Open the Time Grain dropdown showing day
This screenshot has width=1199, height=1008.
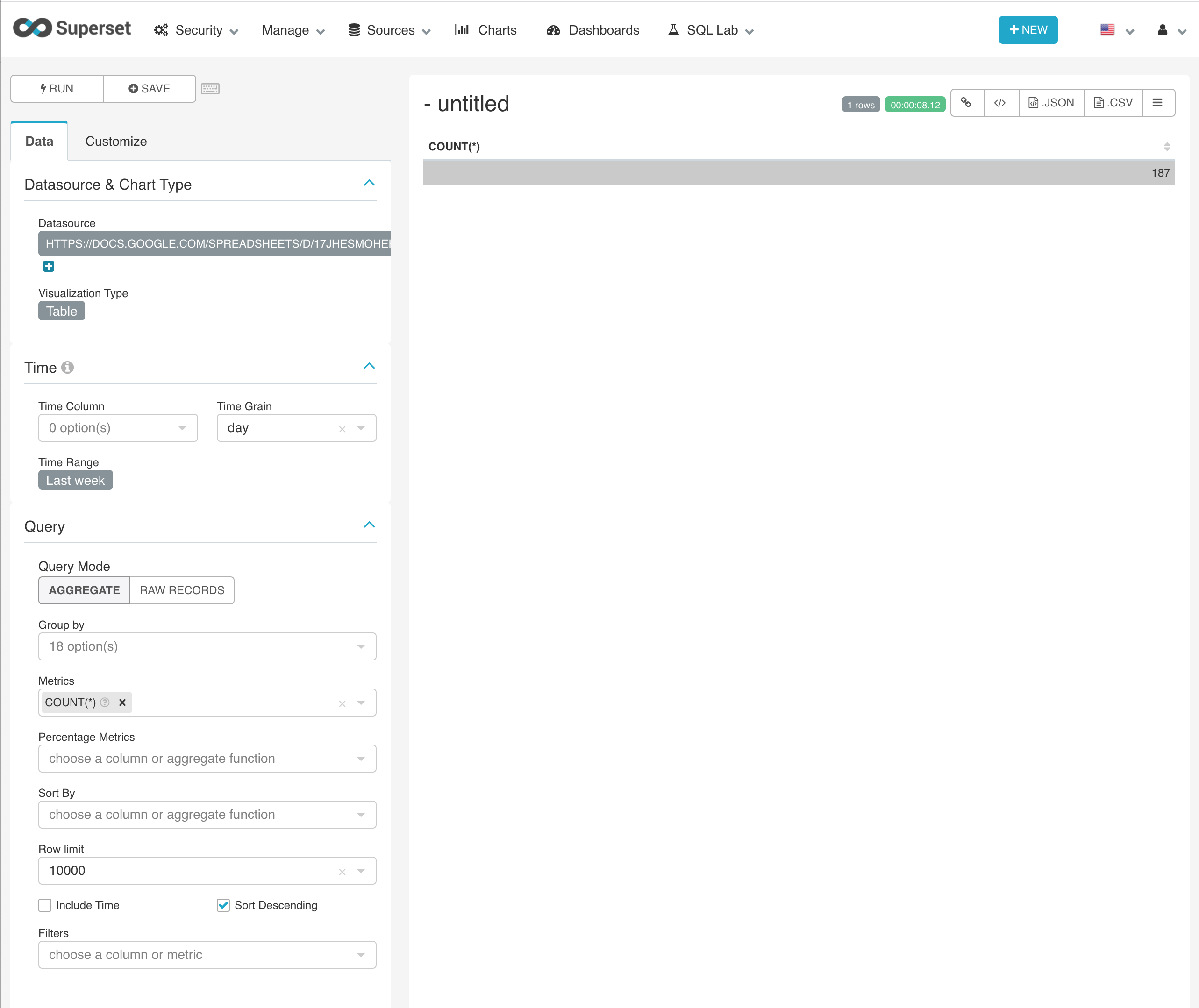point(361,427)
